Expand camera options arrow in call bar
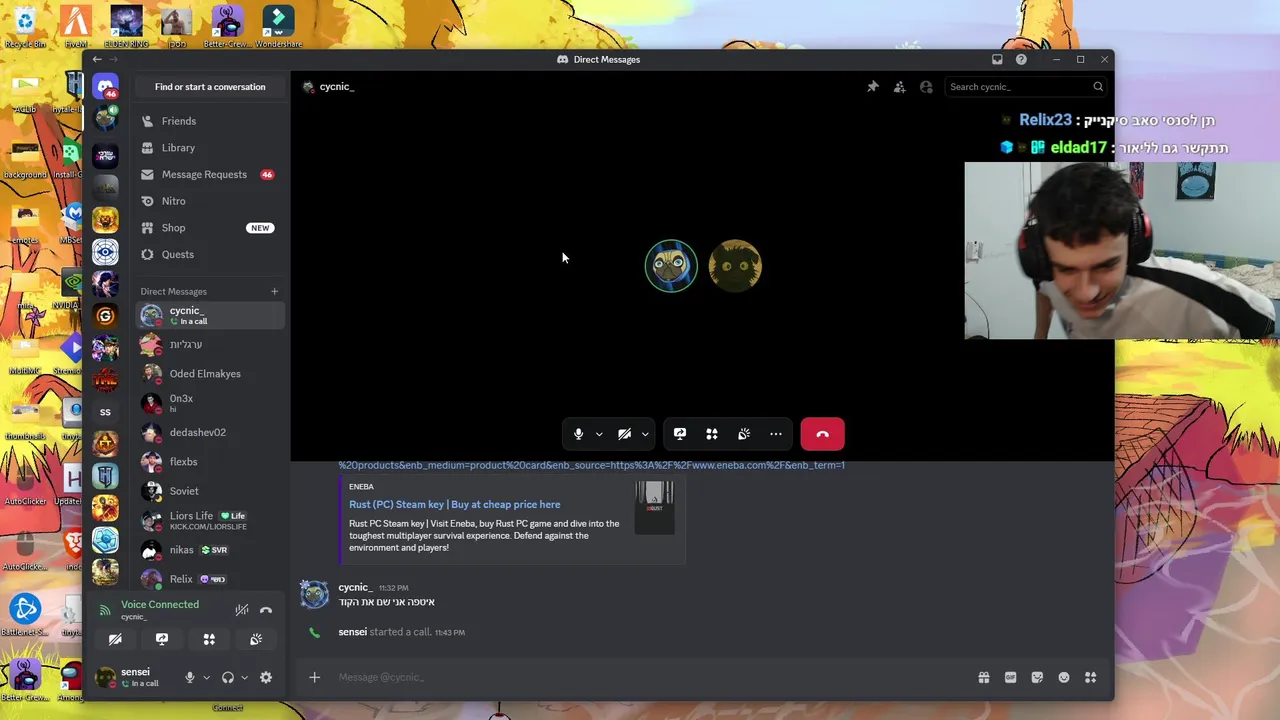The width and height of the screenshot is (1280, 720). coord(645,434)
